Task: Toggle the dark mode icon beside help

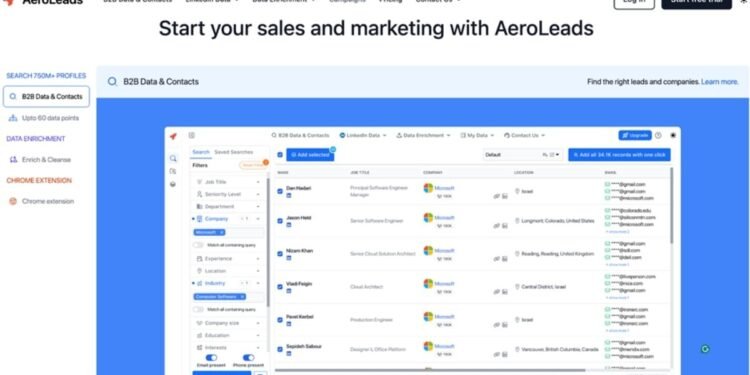Action: click(673, 135)
